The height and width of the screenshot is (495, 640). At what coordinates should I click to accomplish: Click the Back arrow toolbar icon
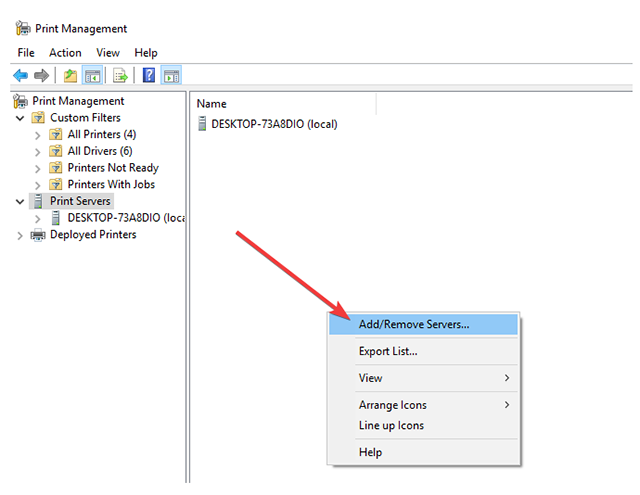click(20, 75)
